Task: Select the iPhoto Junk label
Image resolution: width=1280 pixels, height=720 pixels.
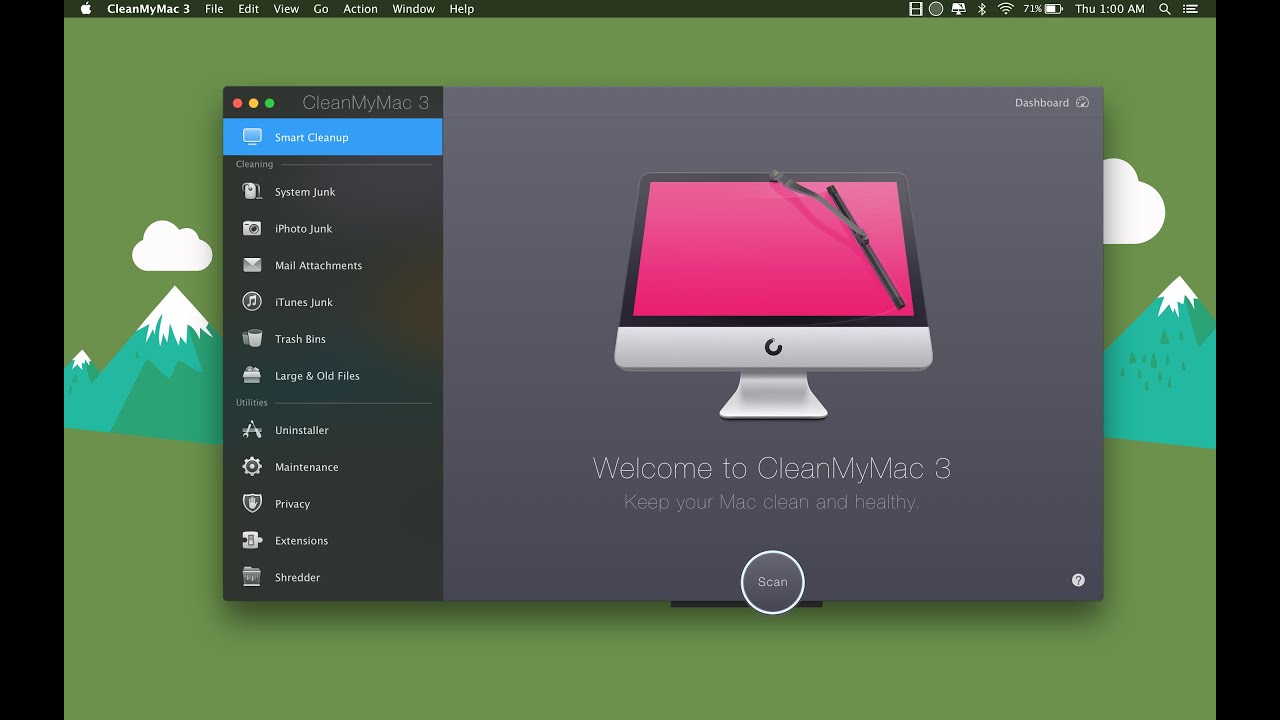Action: (x=304, y=229)
